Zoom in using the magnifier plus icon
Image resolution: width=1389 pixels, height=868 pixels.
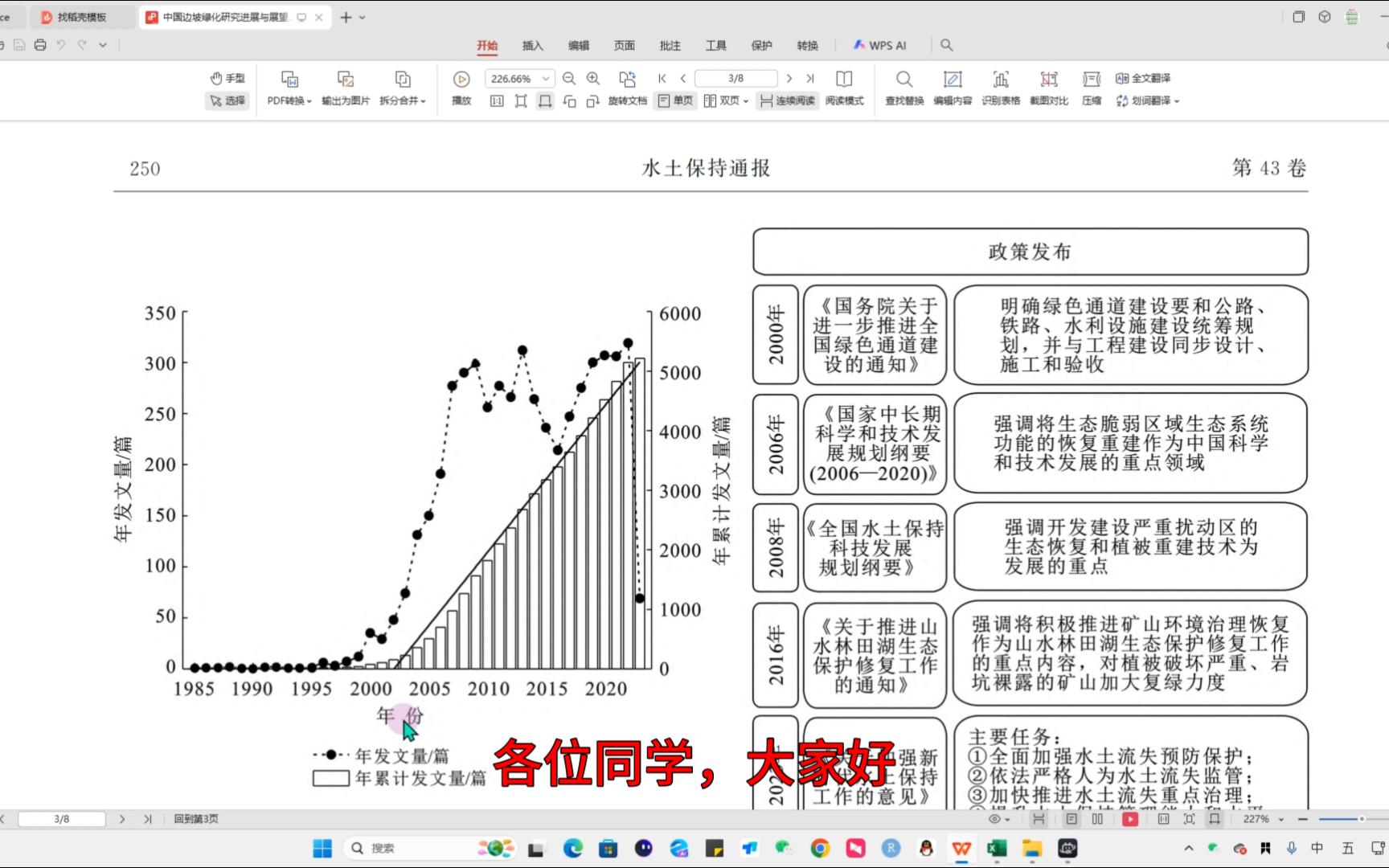pyautogui.click(x=593, y=78)
